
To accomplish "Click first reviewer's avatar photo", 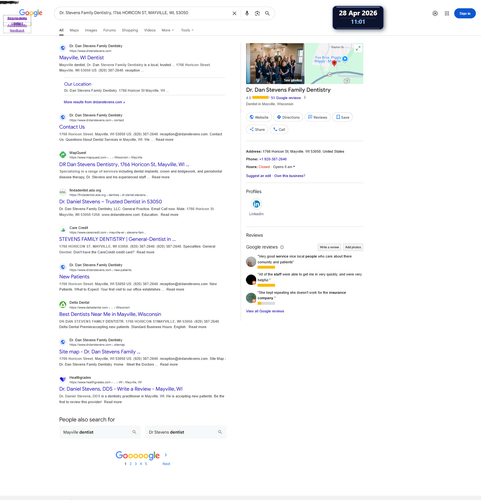I will pos(251,262).
